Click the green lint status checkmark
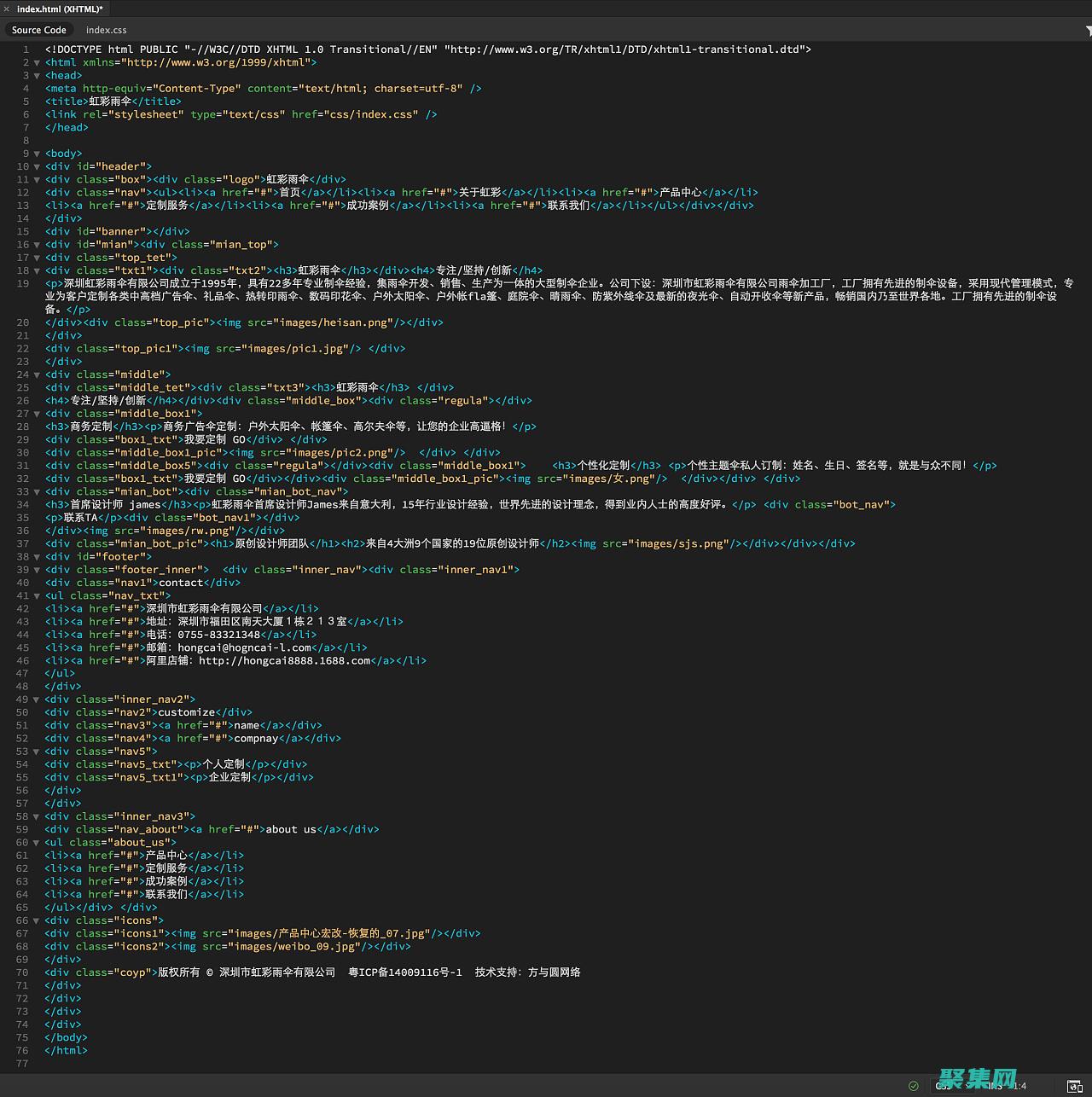The image size is (1092, 1097). 914,1085
